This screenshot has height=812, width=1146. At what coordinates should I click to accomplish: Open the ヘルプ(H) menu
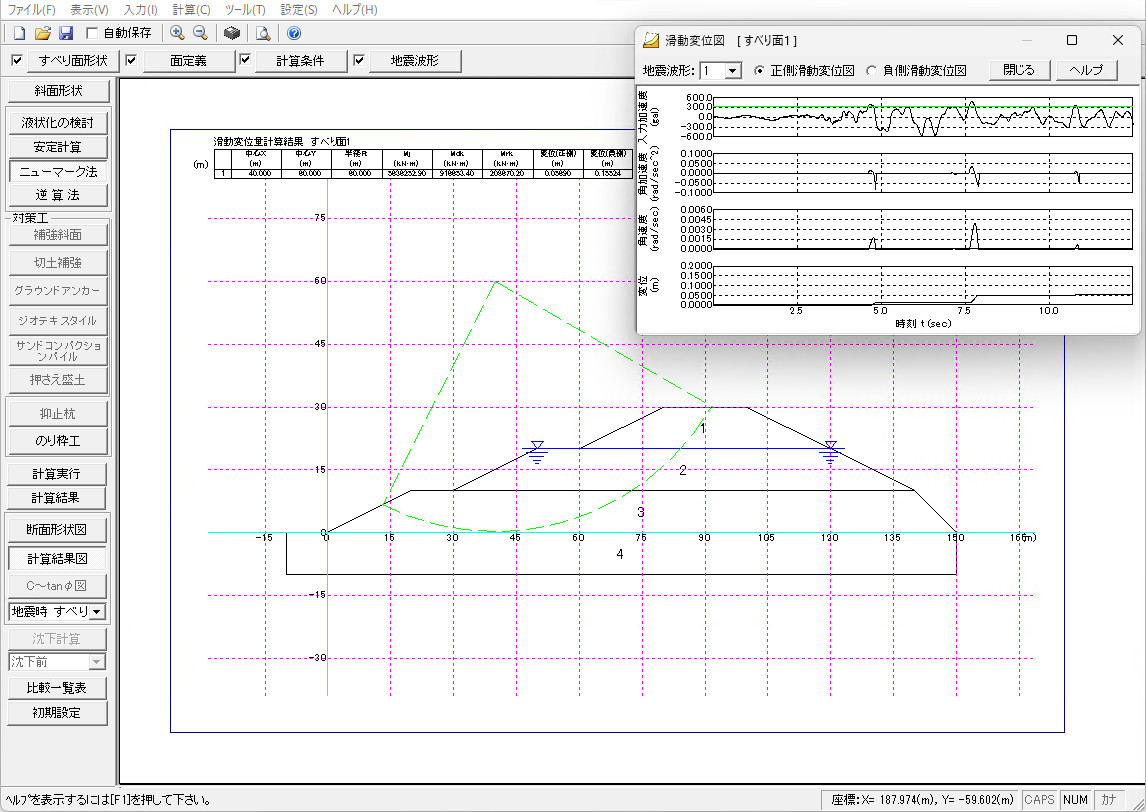[354, 10]
